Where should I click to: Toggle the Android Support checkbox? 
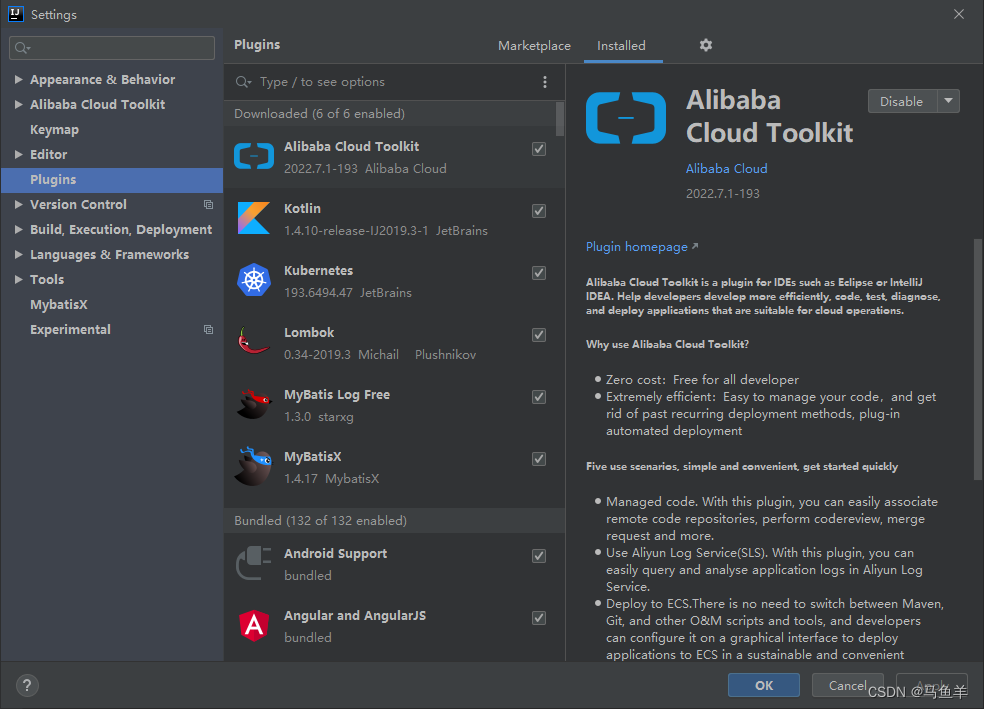pyautogui.click(x=539, y=556)
